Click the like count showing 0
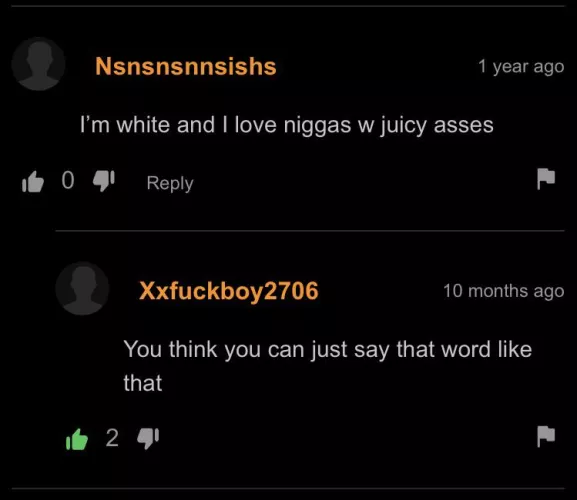The width and height of the screenshot is (577, 500). [x=68, y=180]
